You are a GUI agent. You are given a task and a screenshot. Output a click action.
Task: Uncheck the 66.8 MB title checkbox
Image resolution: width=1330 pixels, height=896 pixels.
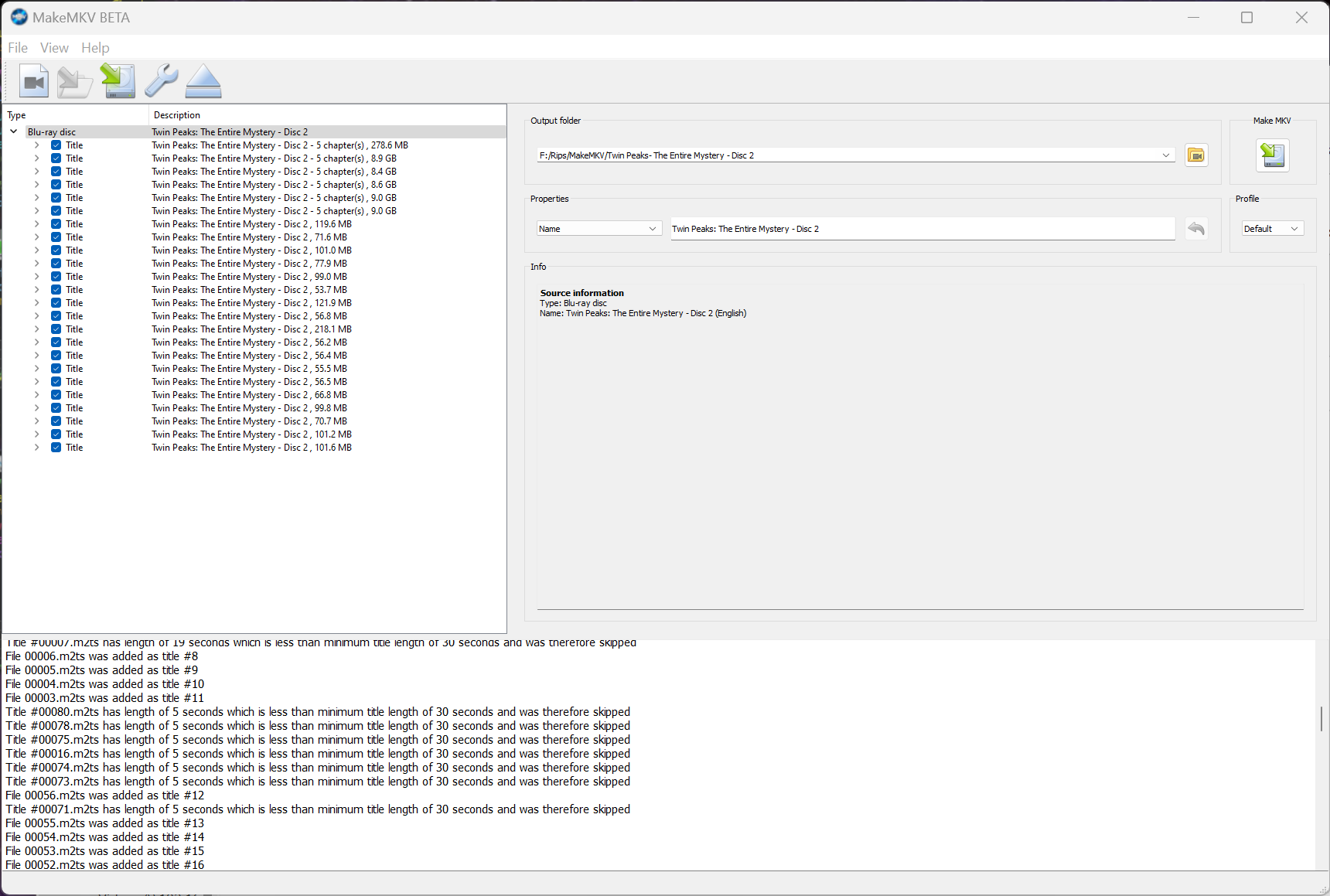tap(56, 395)
